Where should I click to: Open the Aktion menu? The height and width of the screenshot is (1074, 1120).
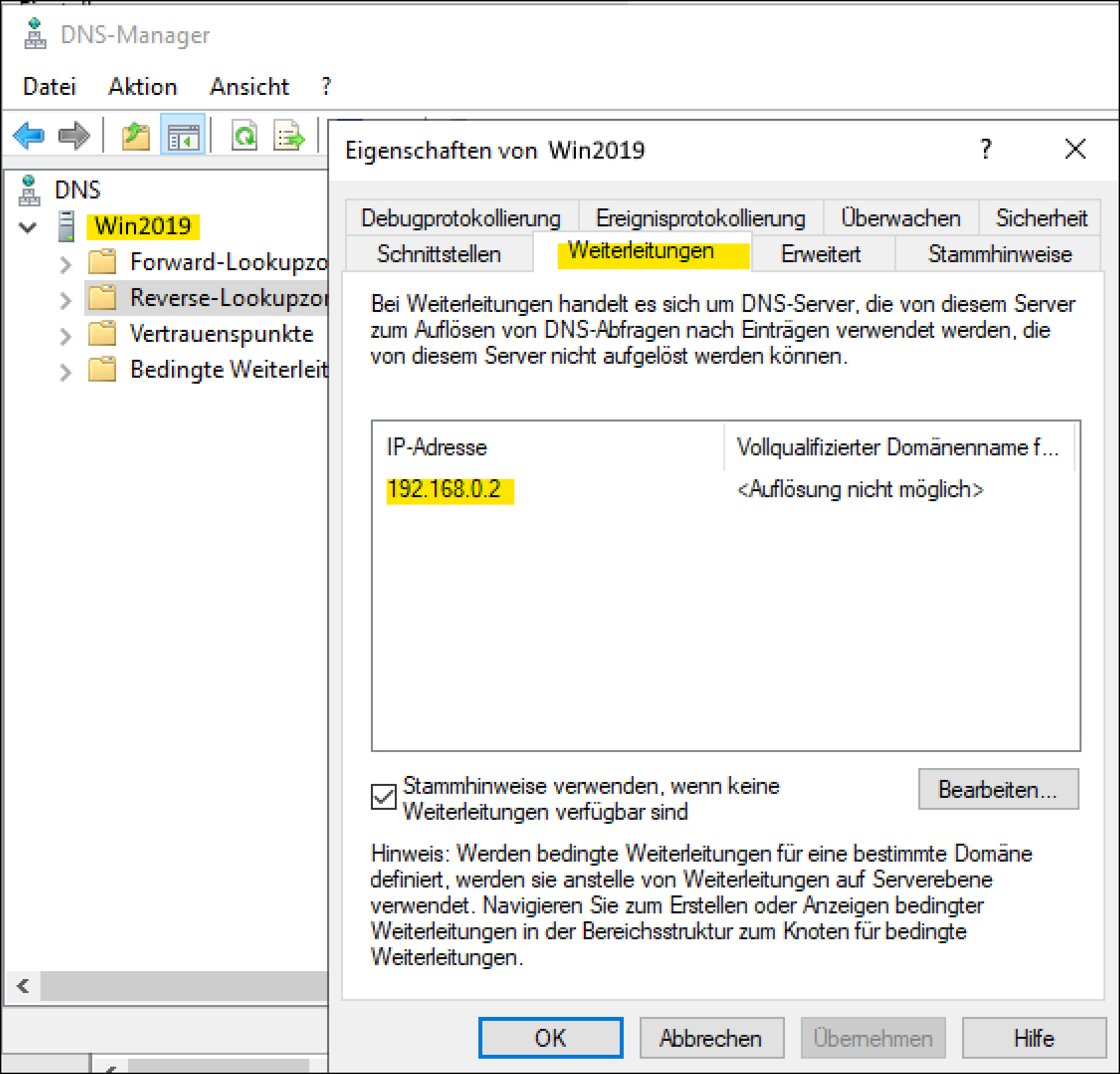(142, 86)
